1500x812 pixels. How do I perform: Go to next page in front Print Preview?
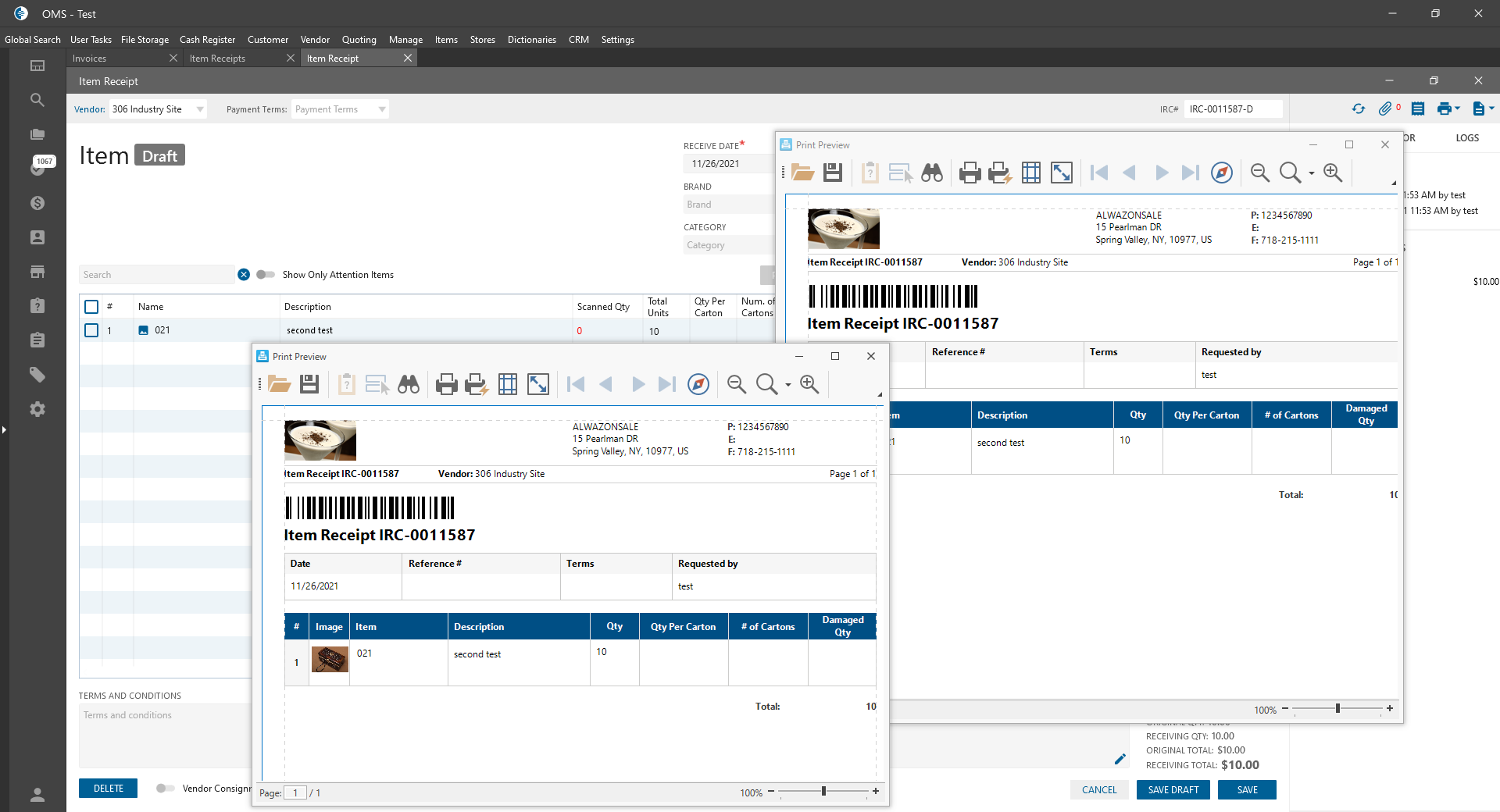pos(638,384)
